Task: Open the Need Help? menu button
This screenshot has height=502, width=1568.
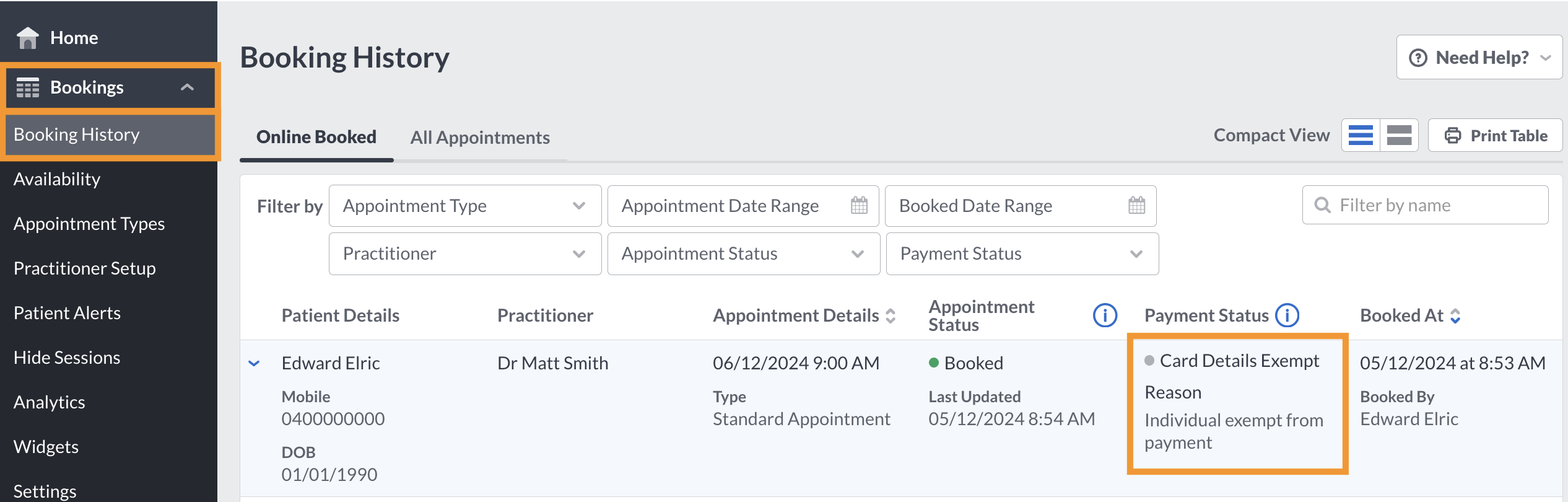Action: click(x=1479, y=58)
